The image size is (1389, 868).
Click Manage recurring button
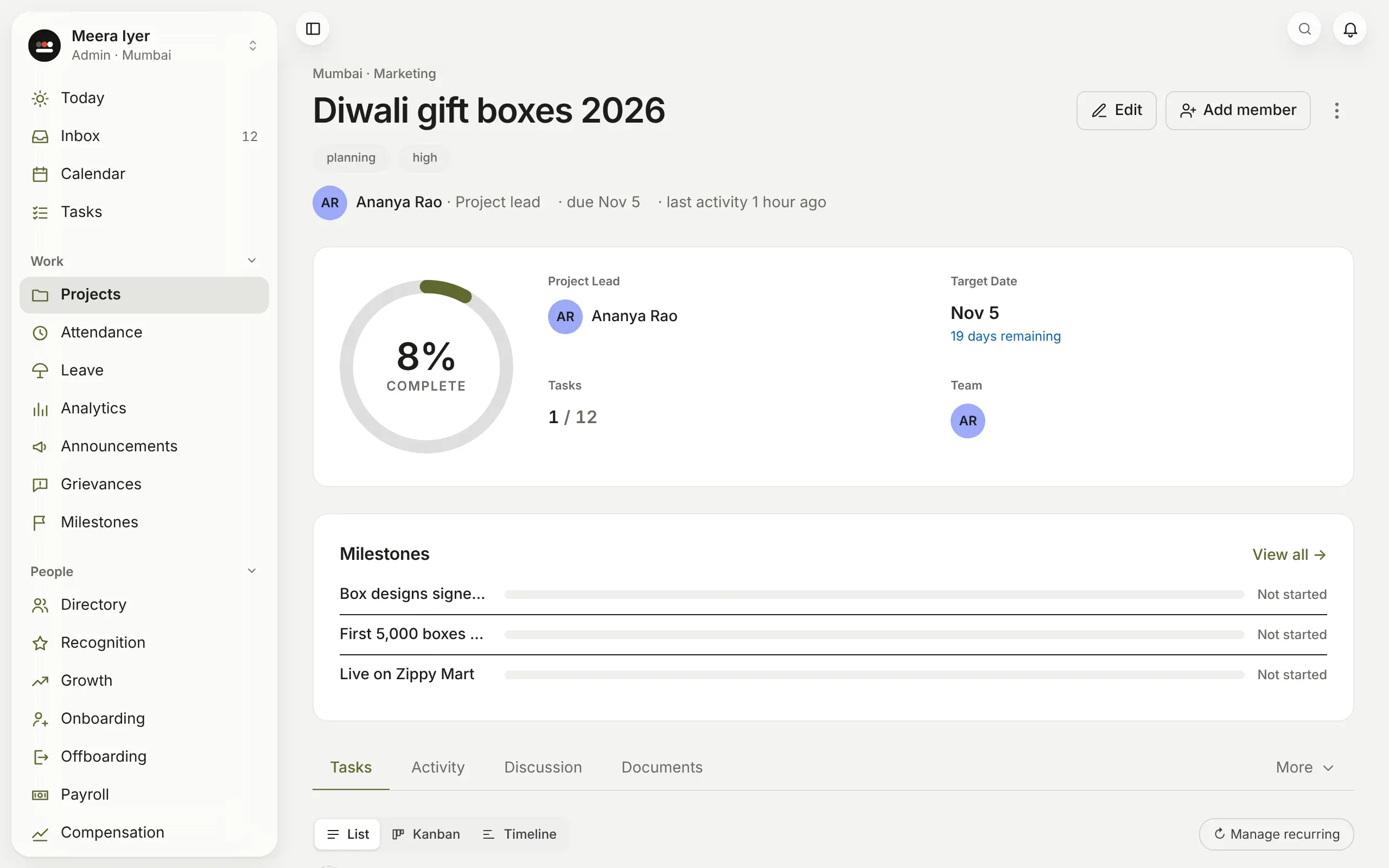pyautogui.click(x=1277, y=834)
